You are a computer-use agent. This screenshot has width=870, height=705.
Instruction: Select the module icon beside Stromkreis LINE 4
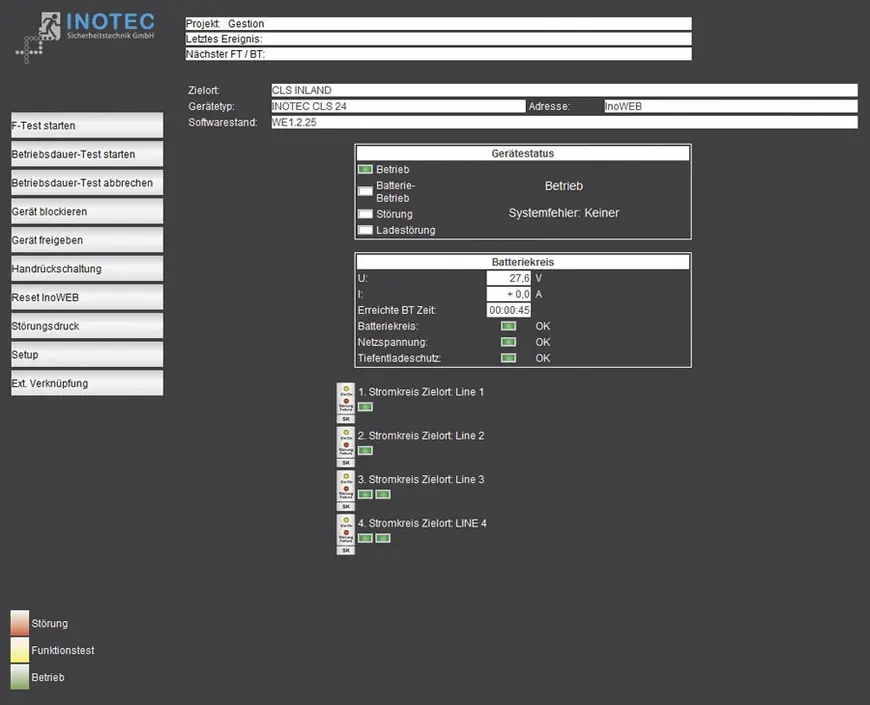tap(345, 530)
